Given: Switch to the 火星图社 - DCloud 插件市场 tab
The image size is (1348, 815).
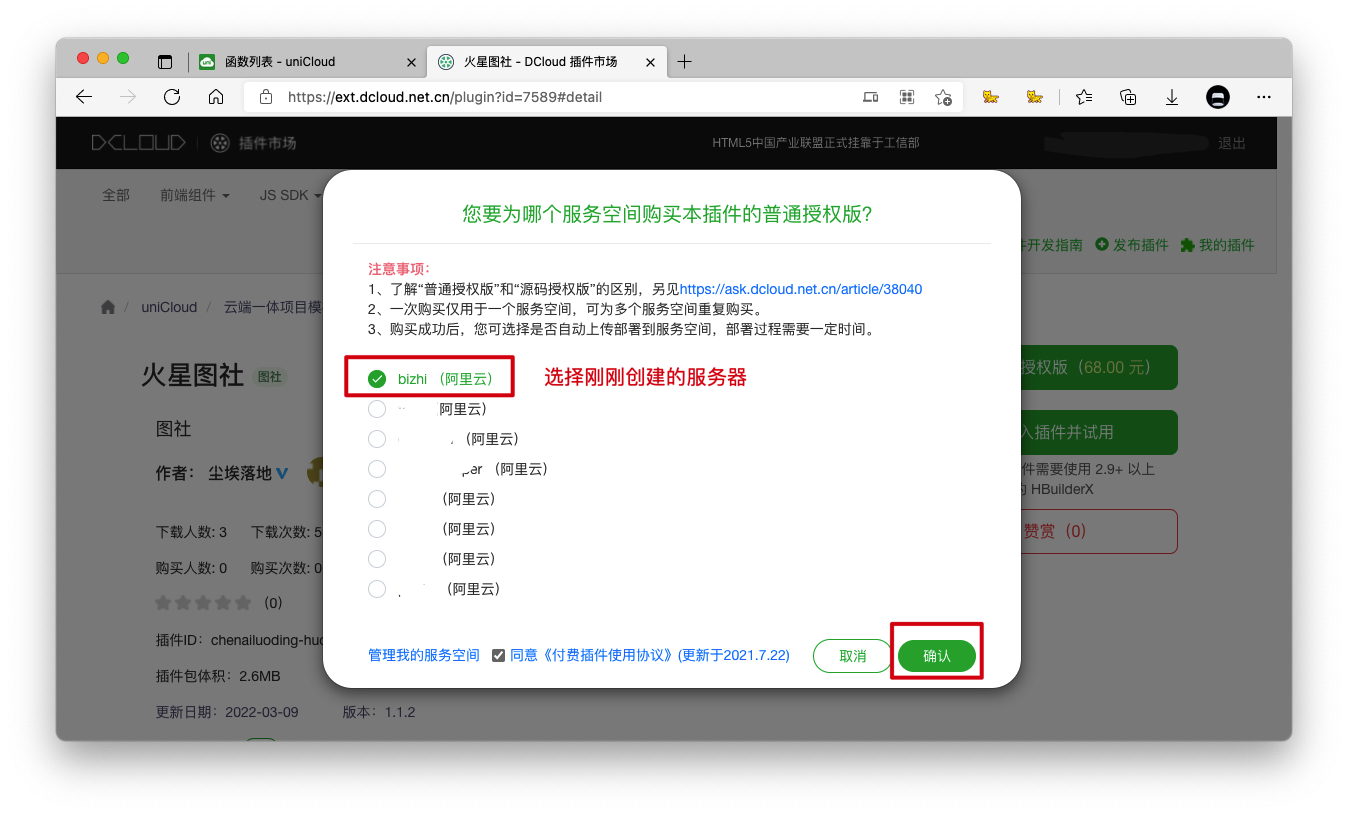Looking at the screenshot, I should [548, 62].
